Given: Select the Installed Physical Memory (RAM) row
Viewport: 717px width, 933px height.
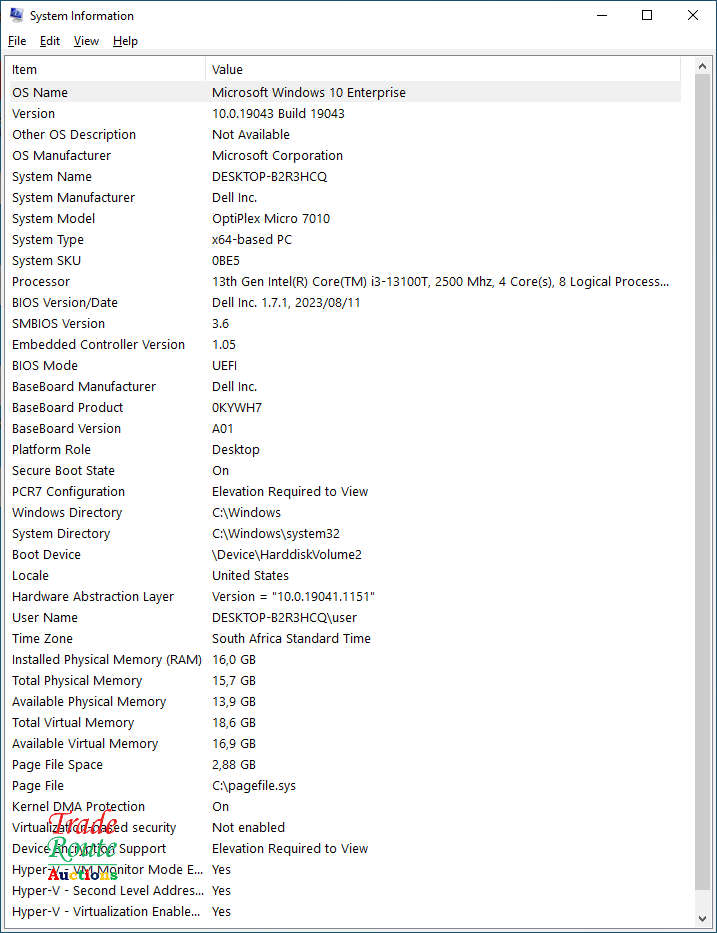Looking at the screenshot, I should pyautogui.click(x=343, y=659).
